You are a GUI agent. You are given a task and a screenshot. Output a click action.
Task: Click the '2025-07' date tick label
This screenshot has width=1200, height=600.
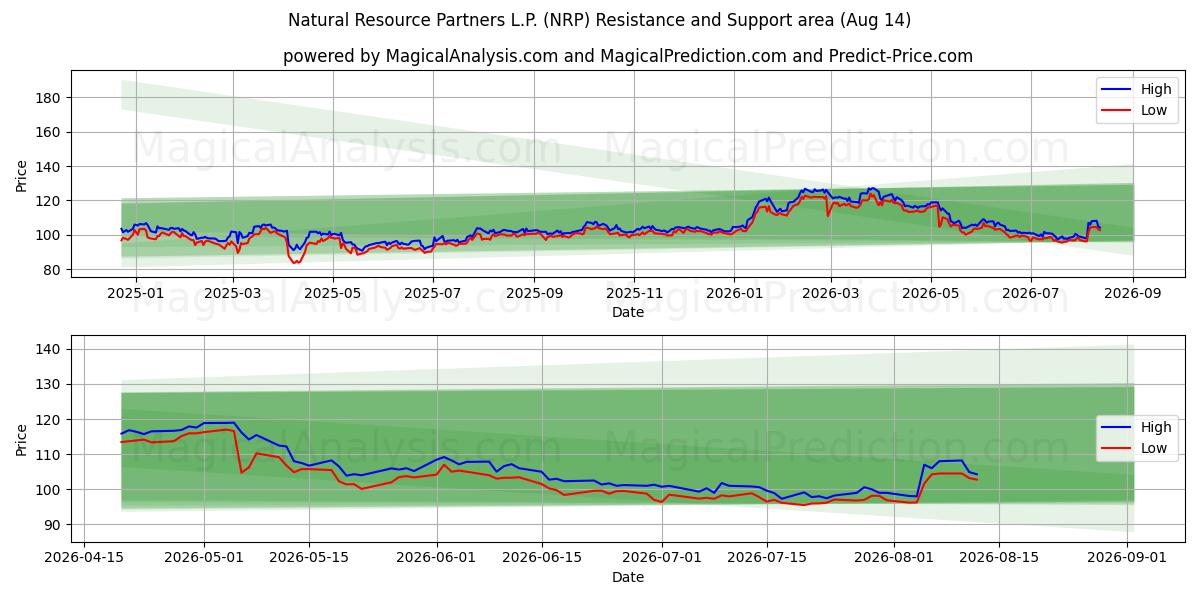(433, 294)
